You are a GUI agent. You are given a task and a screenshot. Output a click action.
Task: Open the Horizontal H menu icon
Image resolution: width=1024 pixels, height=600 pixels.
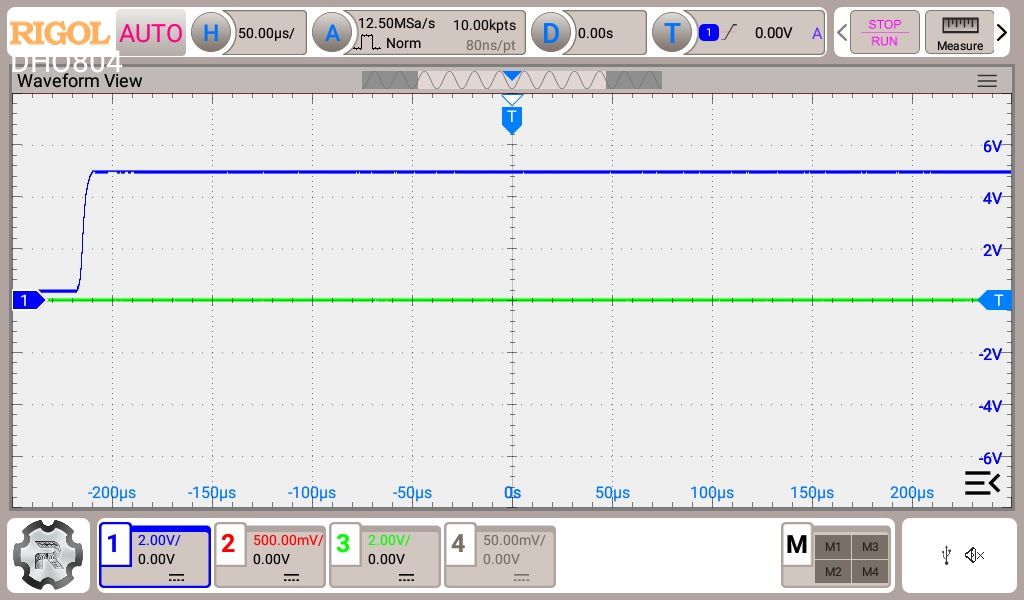click(x=210, y=33)
